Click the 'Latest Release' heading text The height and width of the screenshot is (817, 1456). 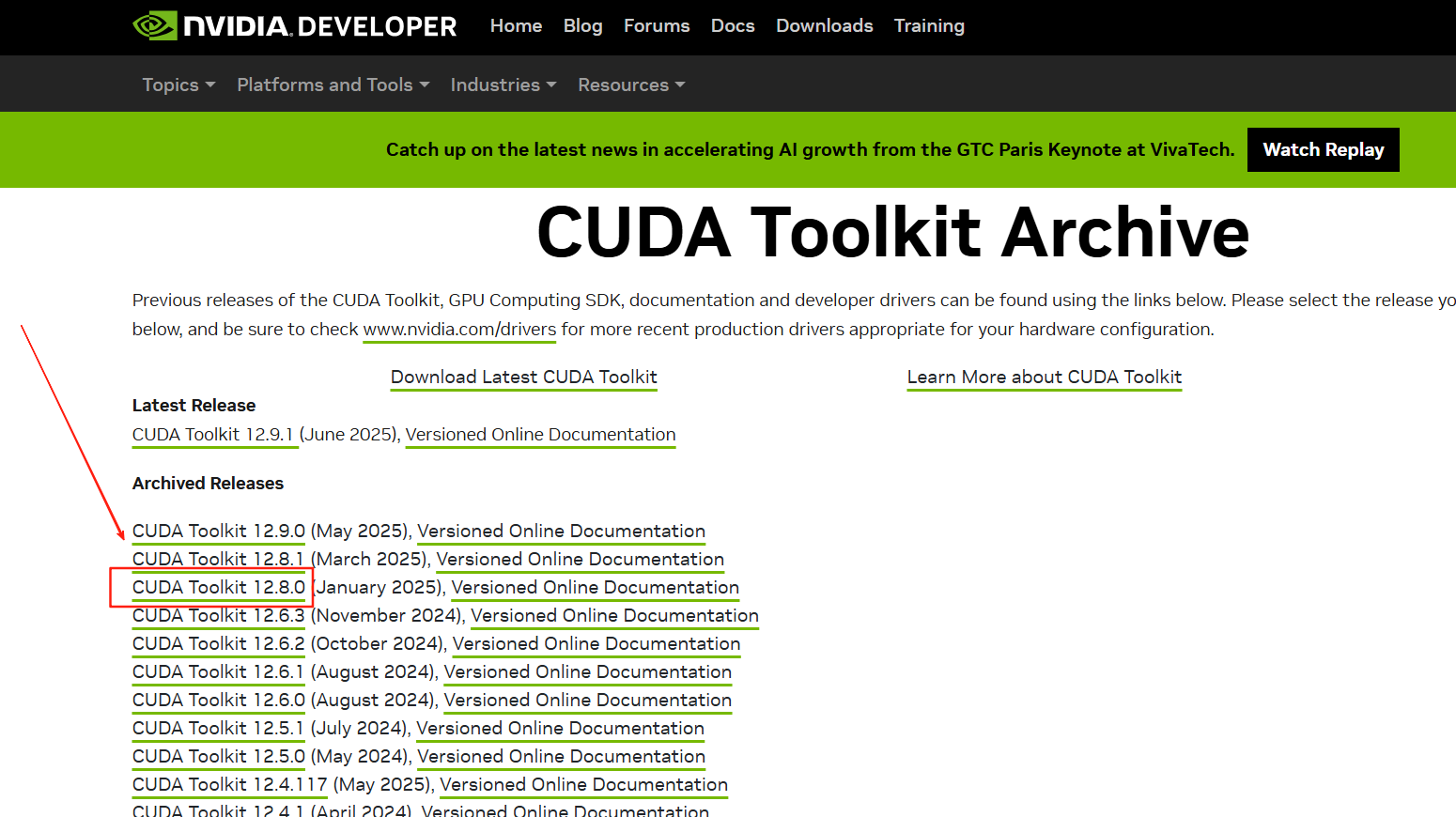194,406
